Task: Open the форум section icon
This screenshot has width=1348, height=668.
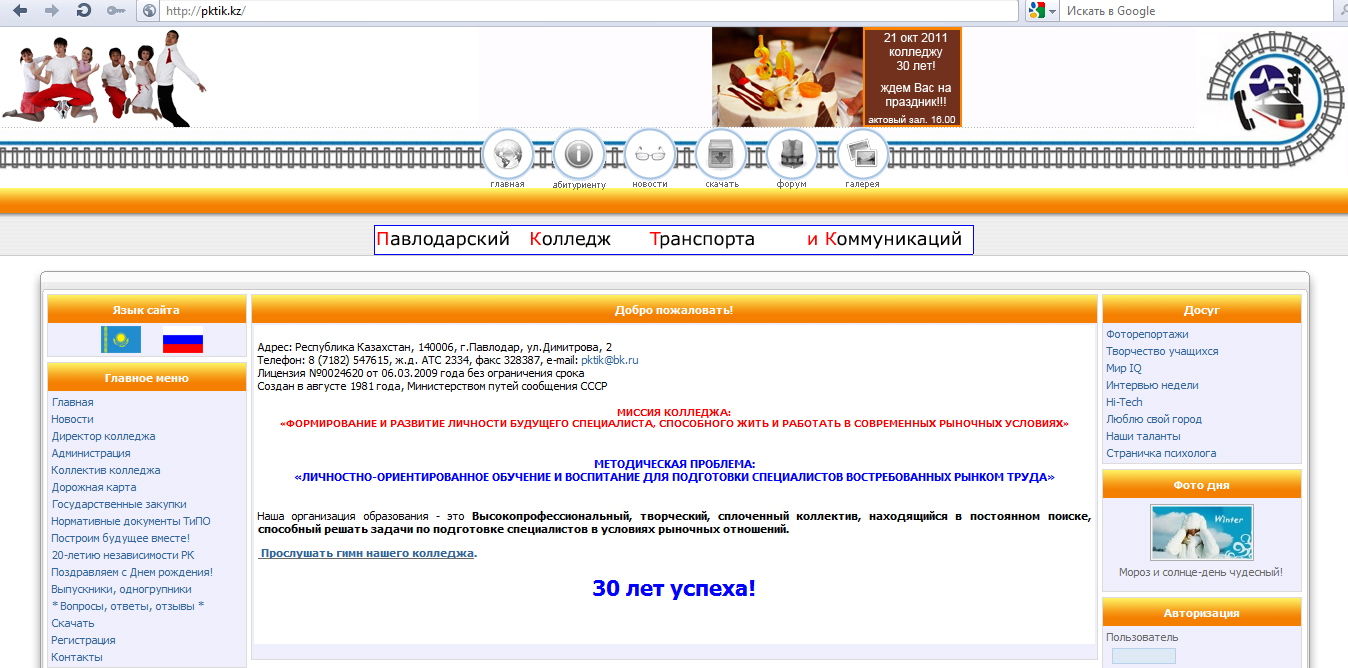Action: pos(791,155)
